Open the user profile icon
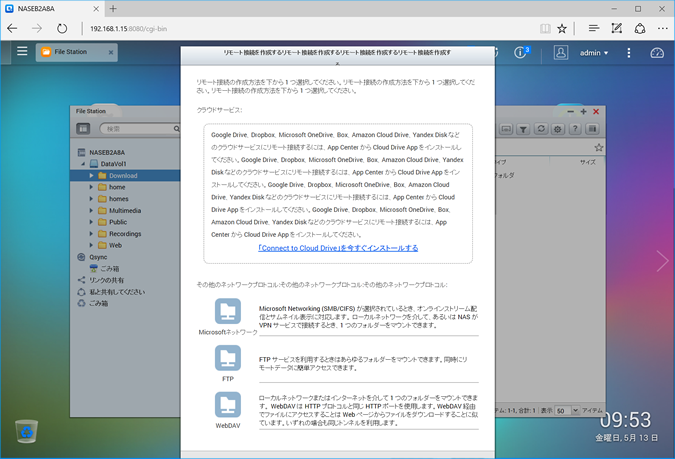The image size is (675, 459). [560, 53]
